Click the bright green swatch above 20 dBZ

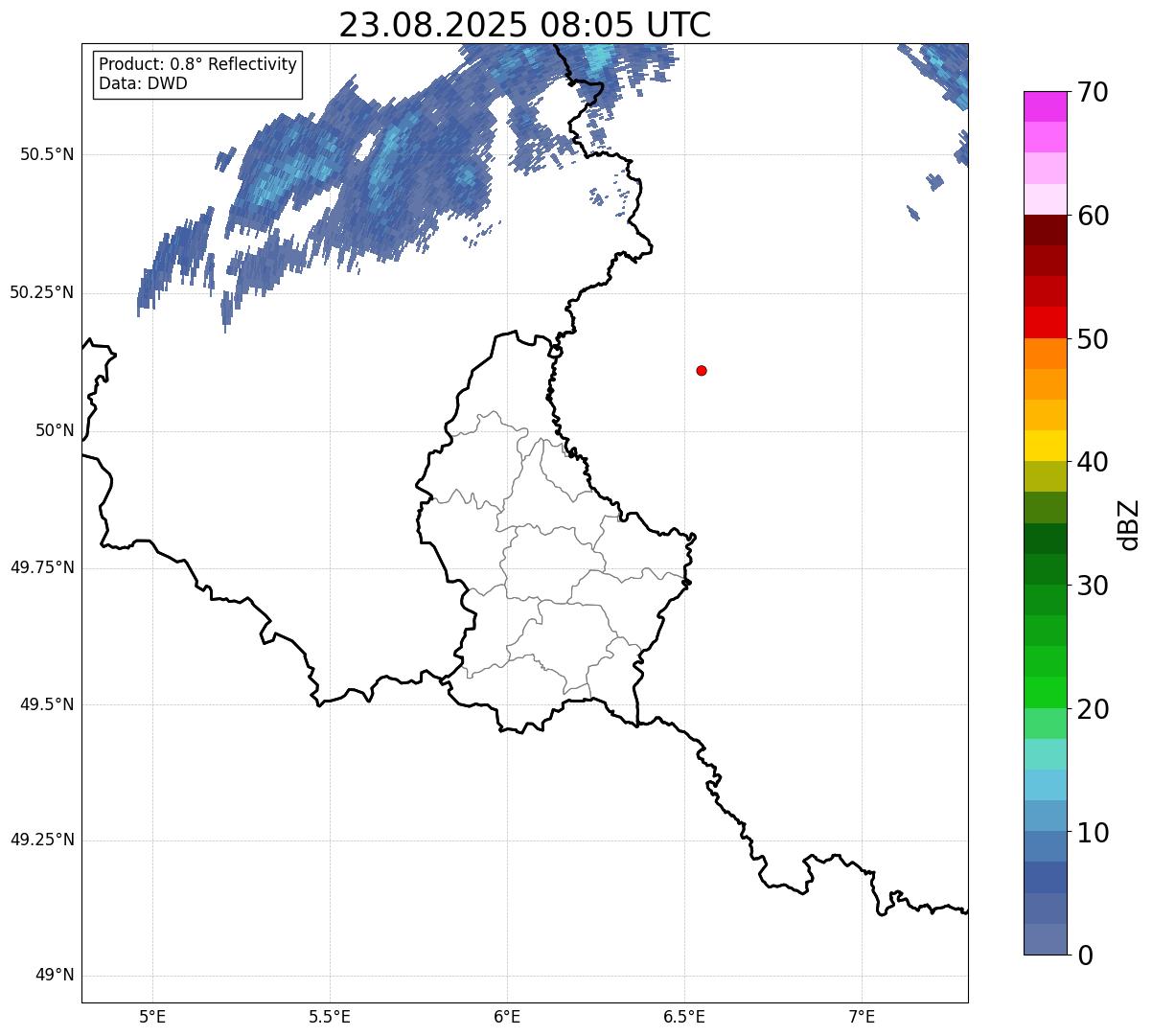(x=1045, y=692)
